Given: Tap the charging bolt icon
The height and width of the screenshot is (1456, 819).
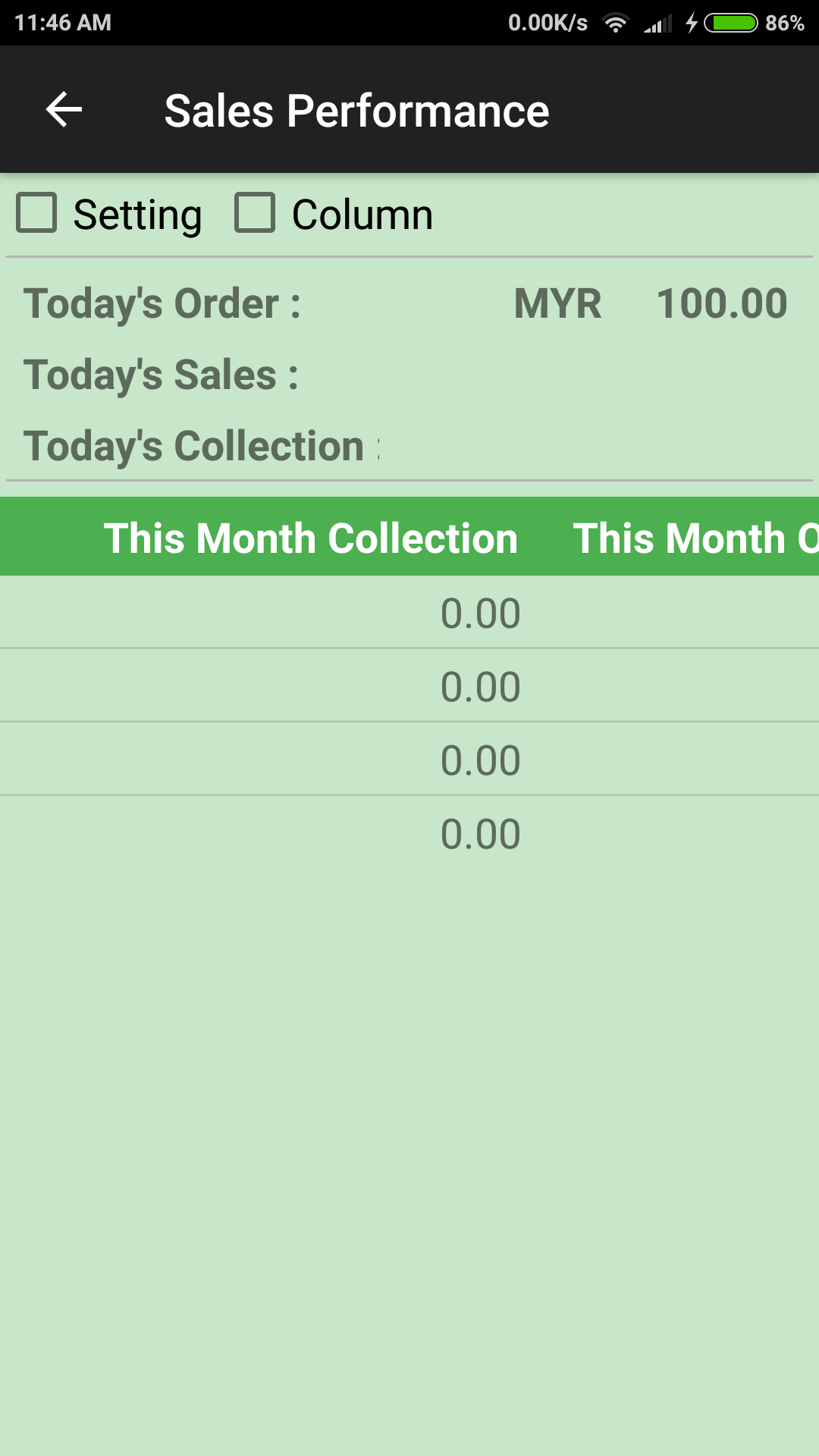Looking at the screenshot, I should tap(691, 24).
